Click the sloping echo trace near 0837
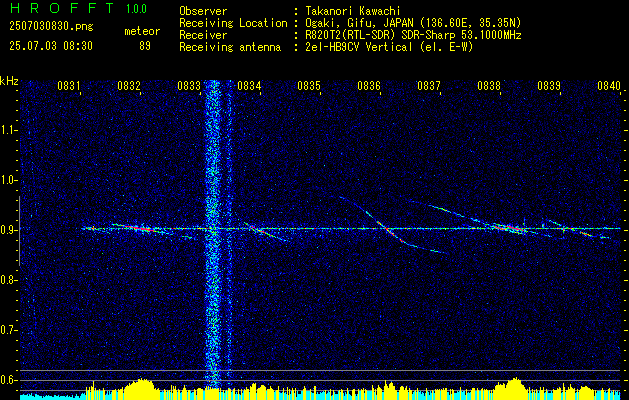 pyautogui.click(x=449, y=212)
